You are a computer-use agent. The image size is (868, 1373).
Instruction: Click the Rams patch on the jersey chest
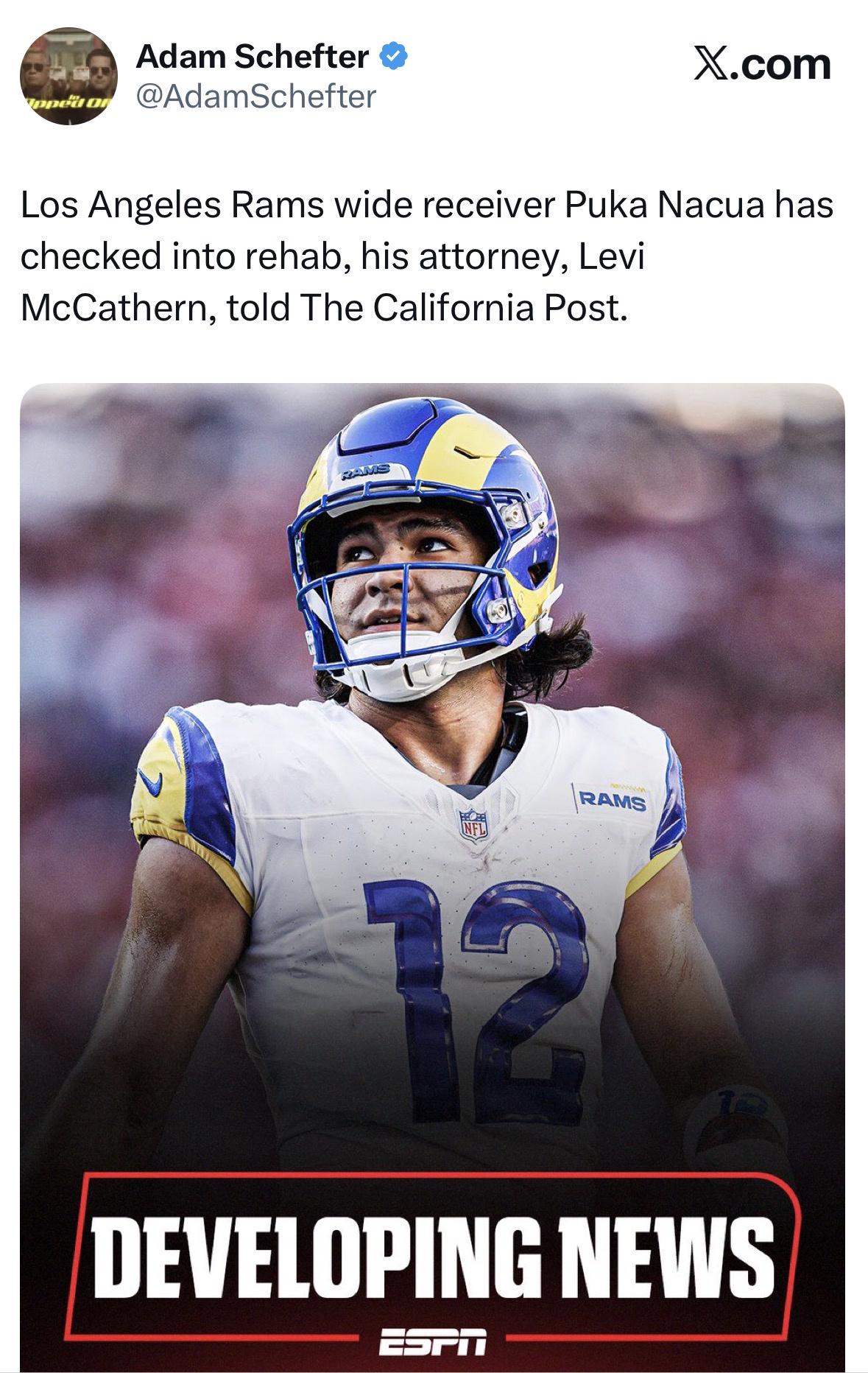[x=613, y=799]
